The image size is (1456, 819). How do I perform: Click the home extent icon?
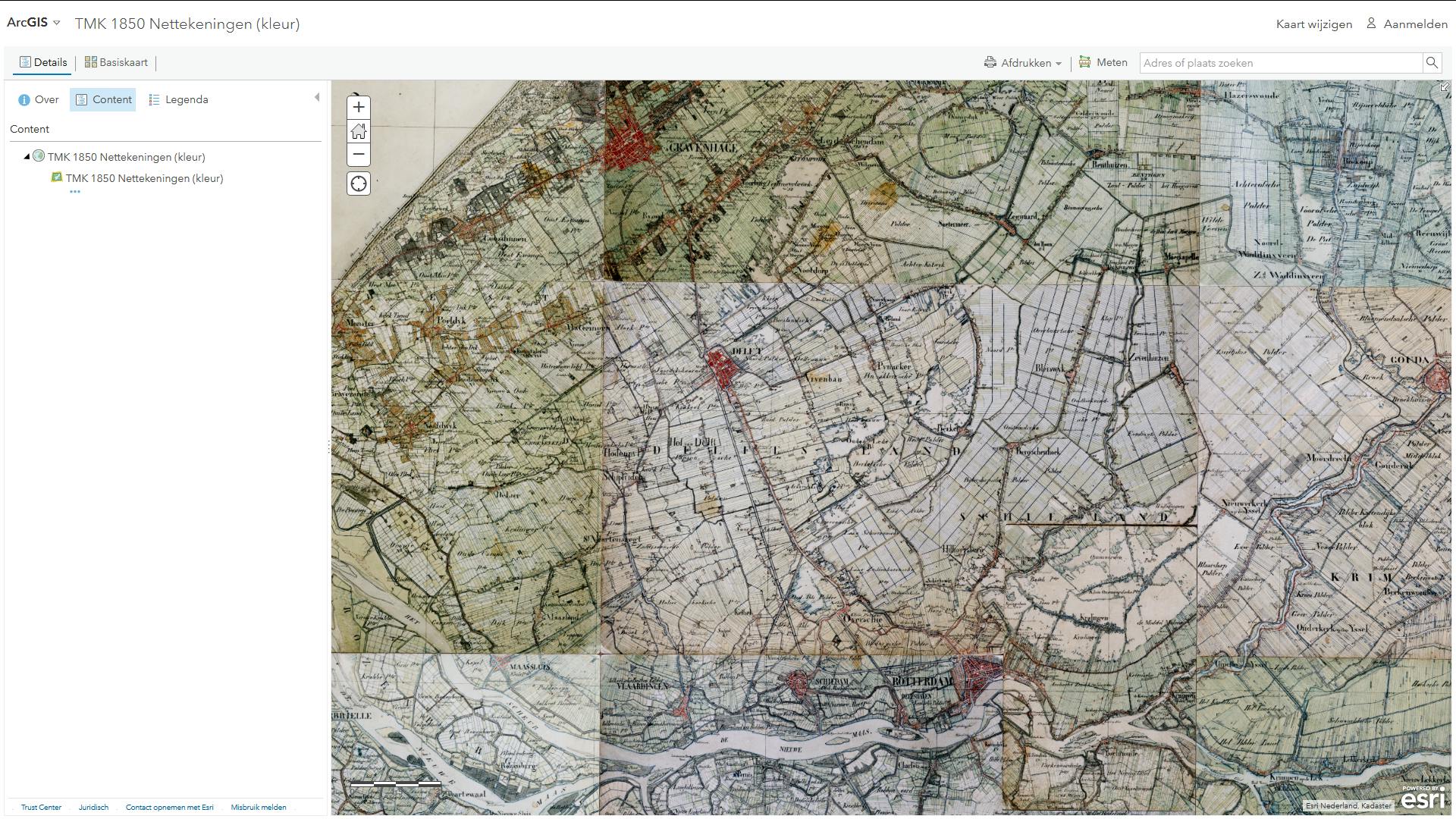point(358,131)
